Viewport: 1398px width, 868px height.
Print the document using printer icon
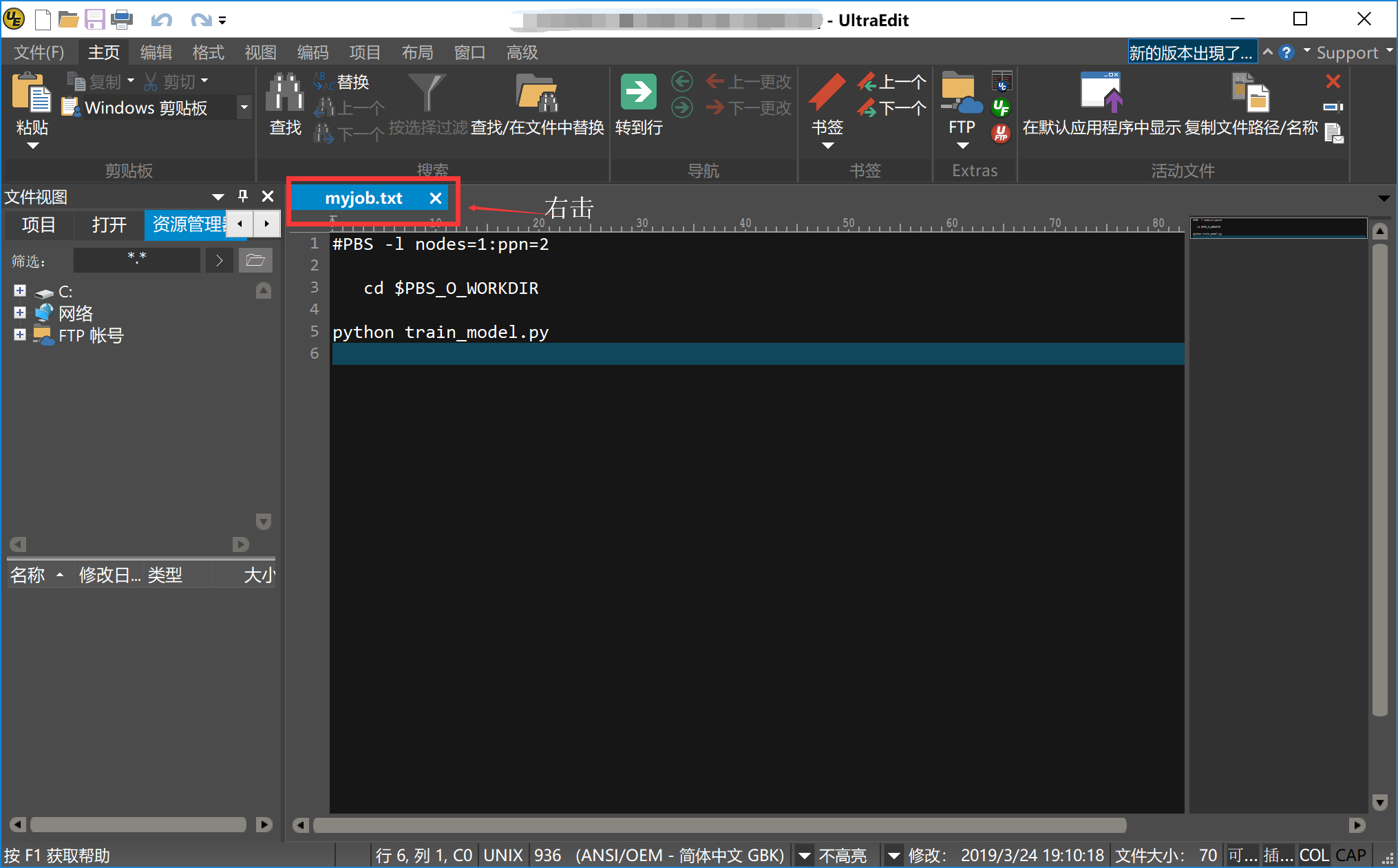(x=122, y=19)
